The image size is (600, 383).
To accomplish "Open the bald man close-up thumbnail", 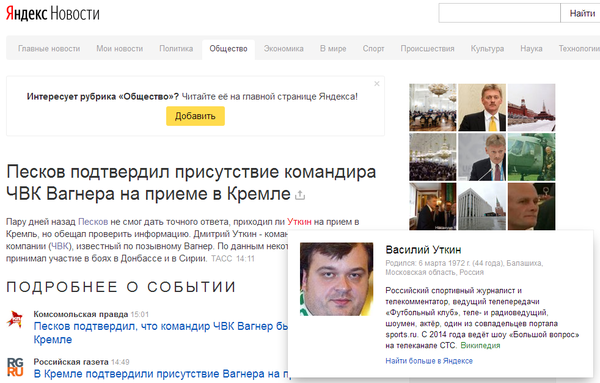I will (532, 206).
